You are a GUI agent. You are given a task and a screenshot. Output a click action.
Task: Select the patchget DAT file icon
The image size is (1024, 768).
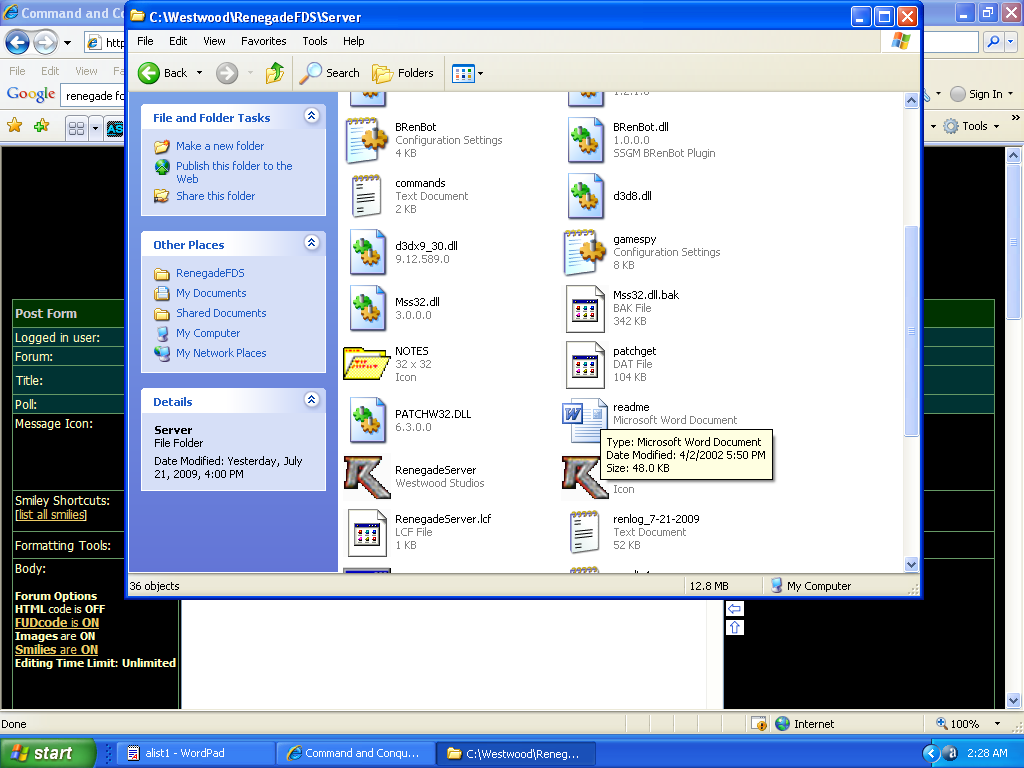coord(585,364)
